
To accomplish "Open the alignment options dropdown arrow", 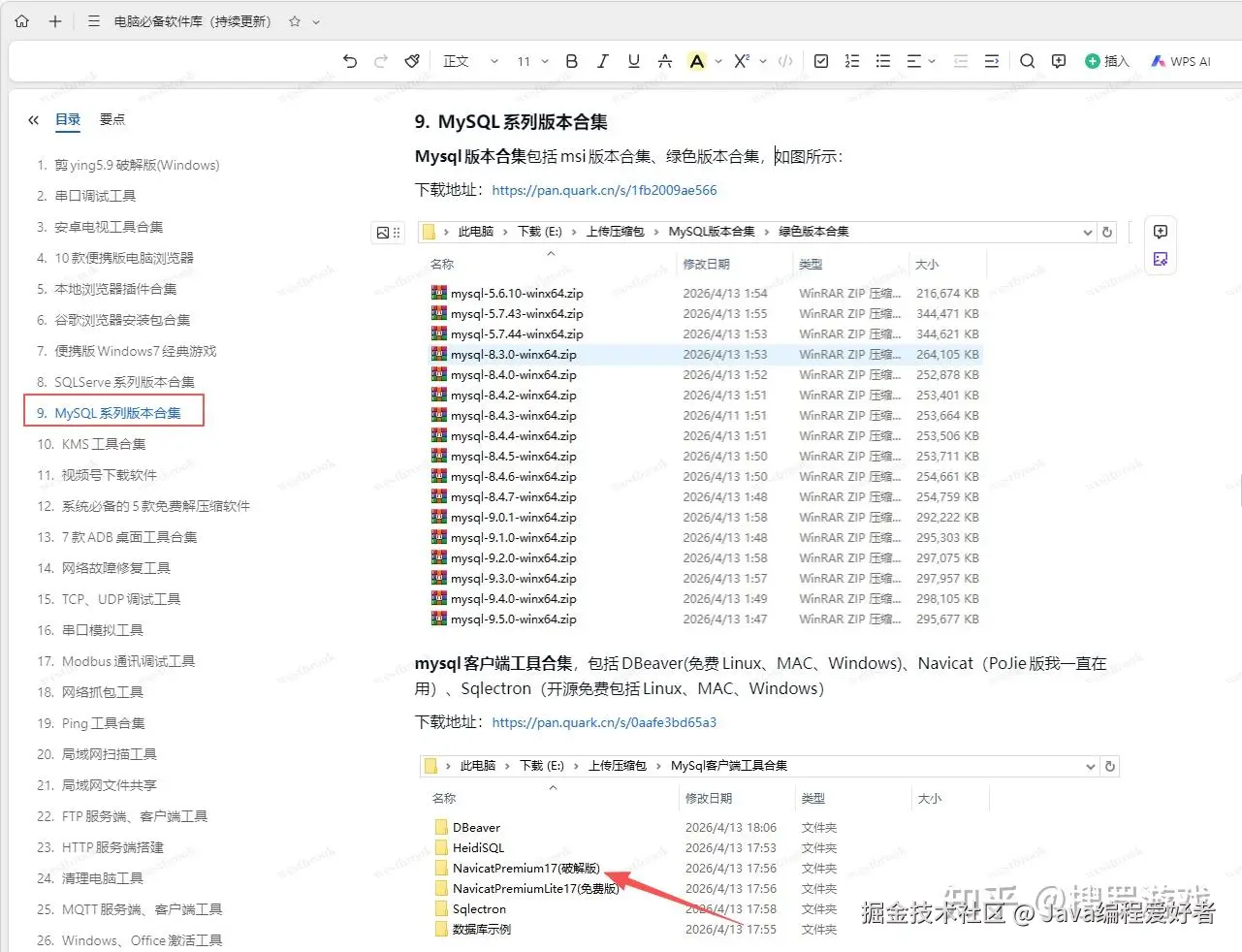I will pyautogui.click(x=932, y=61).
